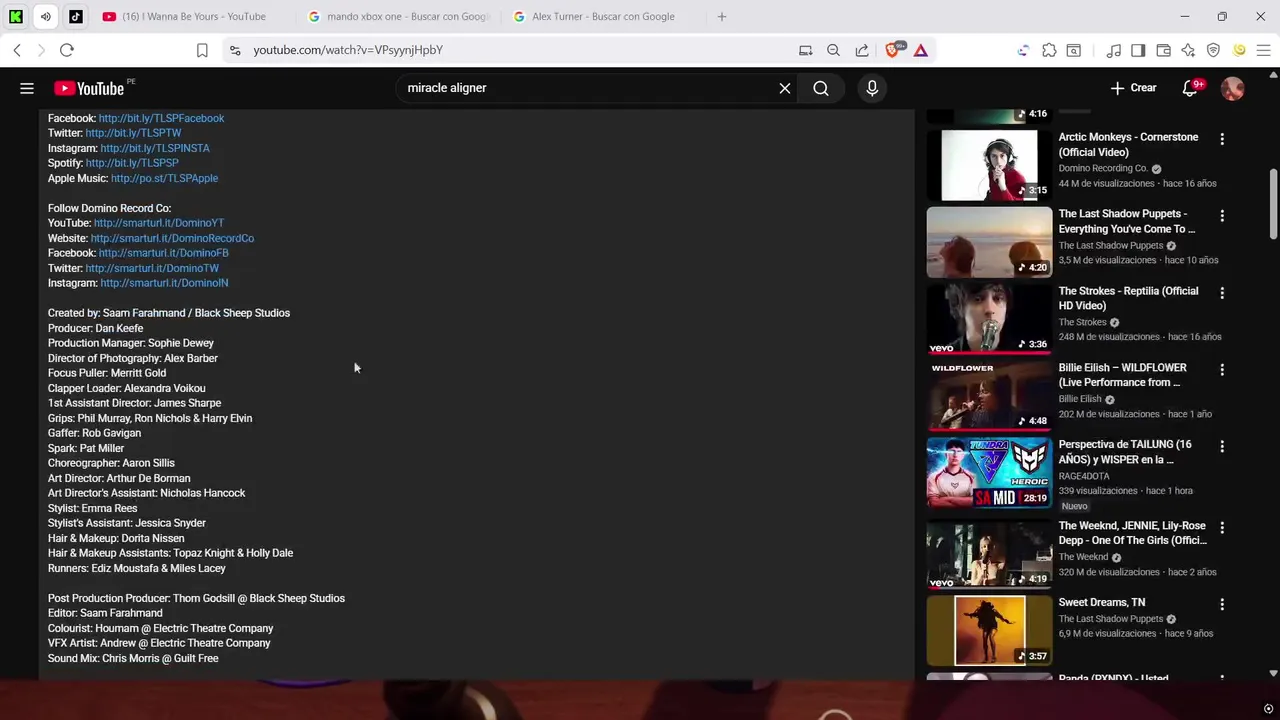Open the RAGE4DOTA channel name
Viewport: 1280px width, 720px height.
(x=1084, y=476)
